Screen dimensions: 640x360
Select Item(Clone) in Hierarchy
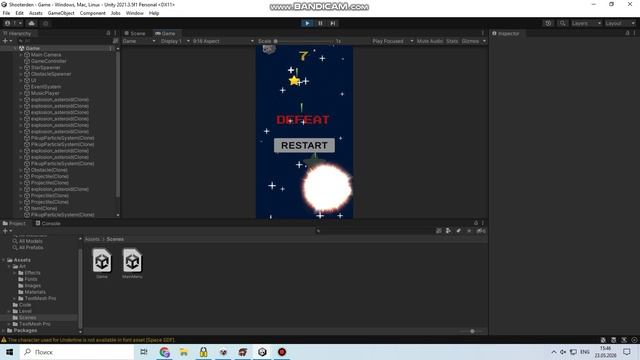(x=44, y=208)
